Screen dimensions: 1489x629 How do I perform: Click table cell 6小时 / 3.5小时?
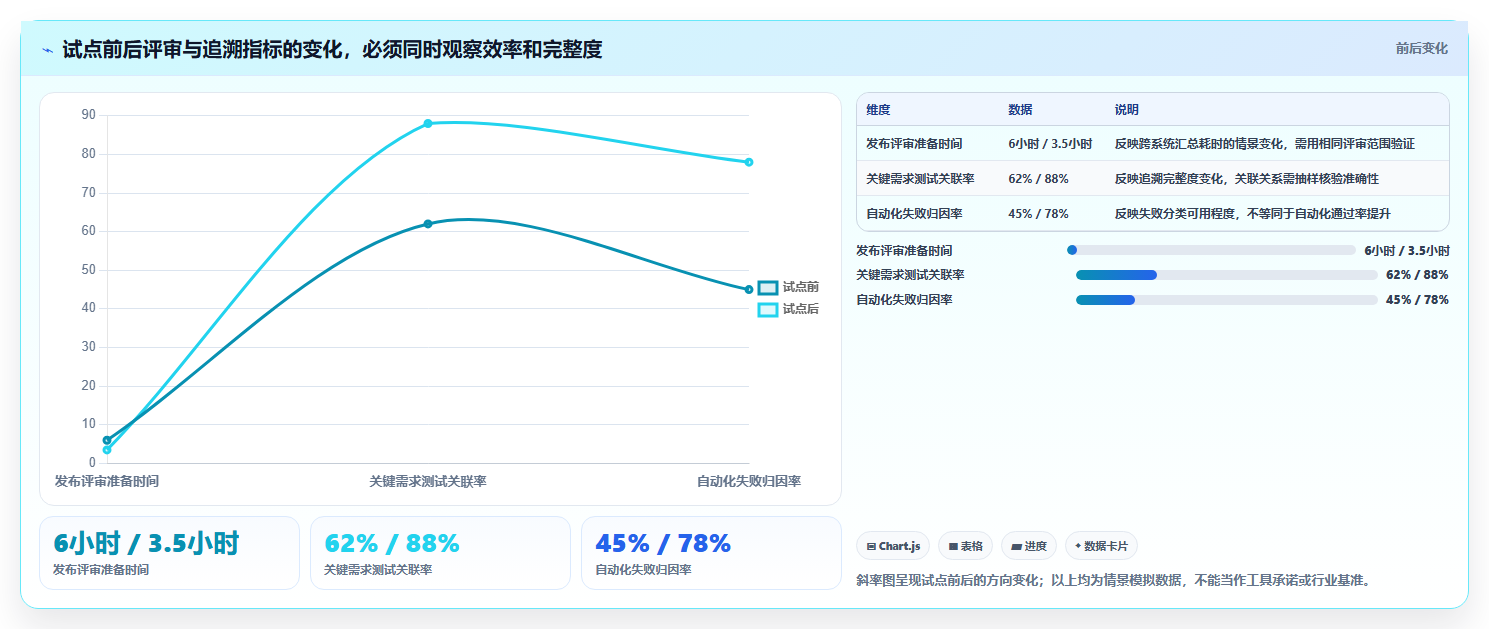[x=1050, y=144]
